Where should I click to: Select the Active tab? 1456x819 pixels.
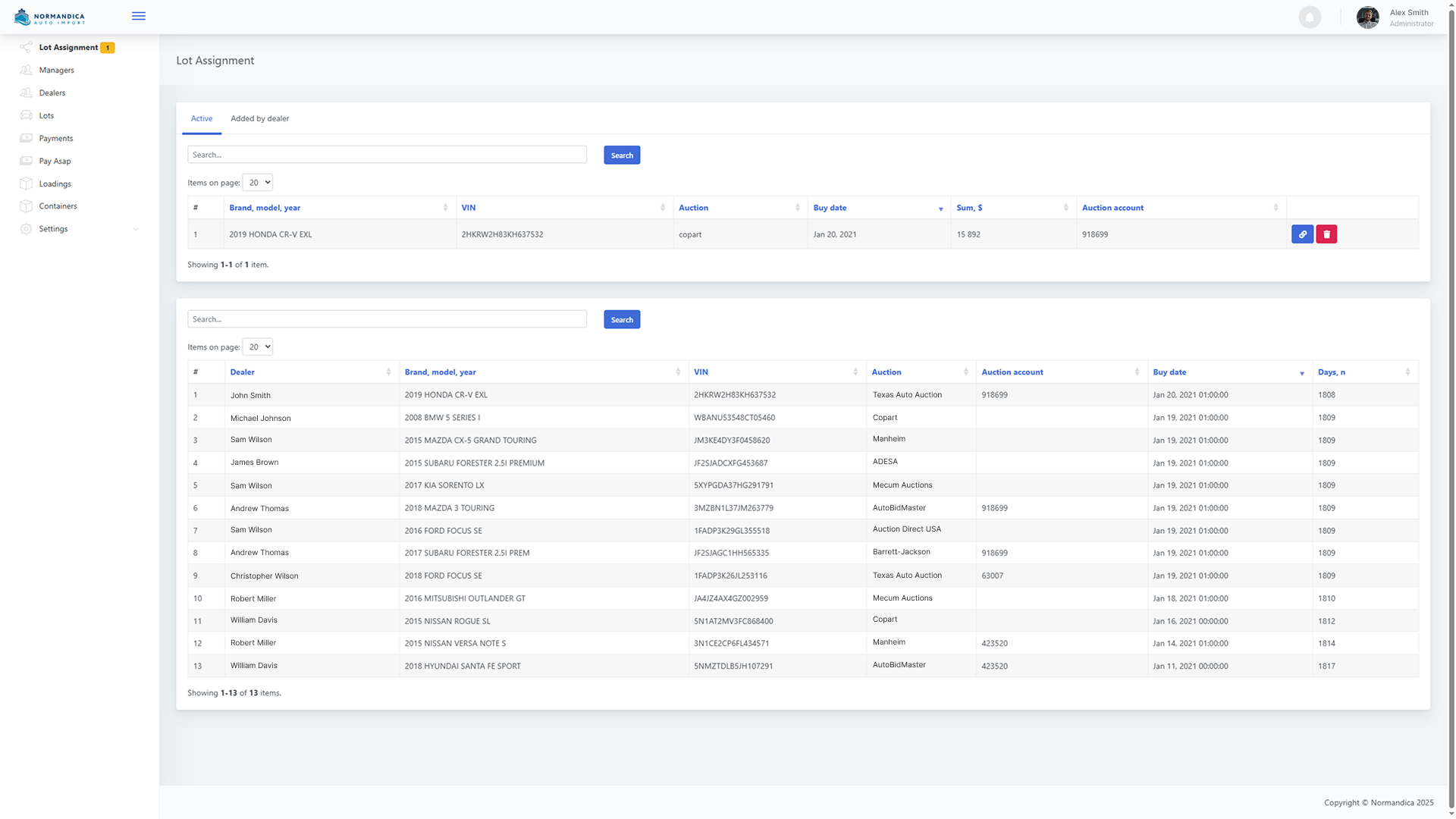pos(201,118)
